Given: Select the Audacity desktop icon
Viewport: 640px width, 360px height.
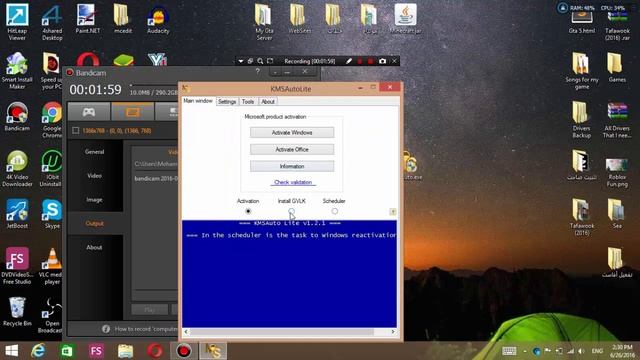Looking at the screenshot, I should (x=158, y=20).
